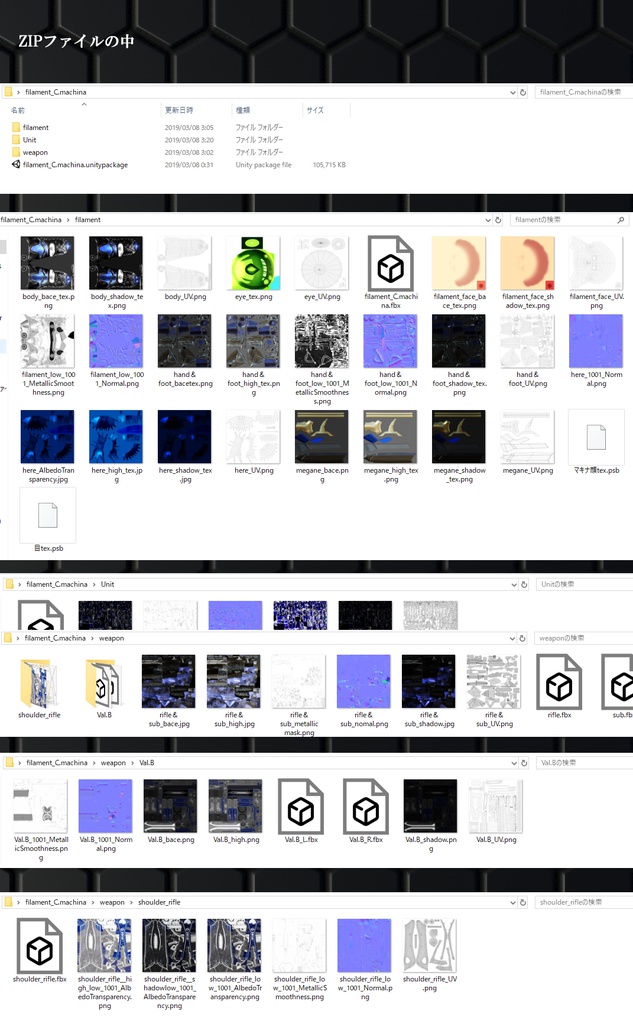633x1024 pixels.
Task: Expand address dropdown in Unit window
Action: [513, 584]
